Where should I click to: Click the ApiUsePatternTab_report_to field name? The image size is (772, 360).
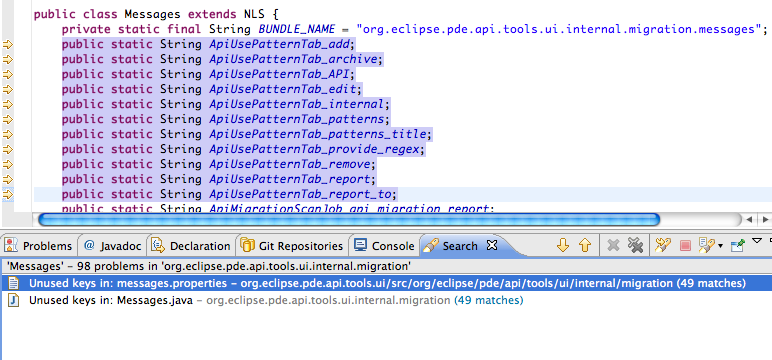point(300,194)
